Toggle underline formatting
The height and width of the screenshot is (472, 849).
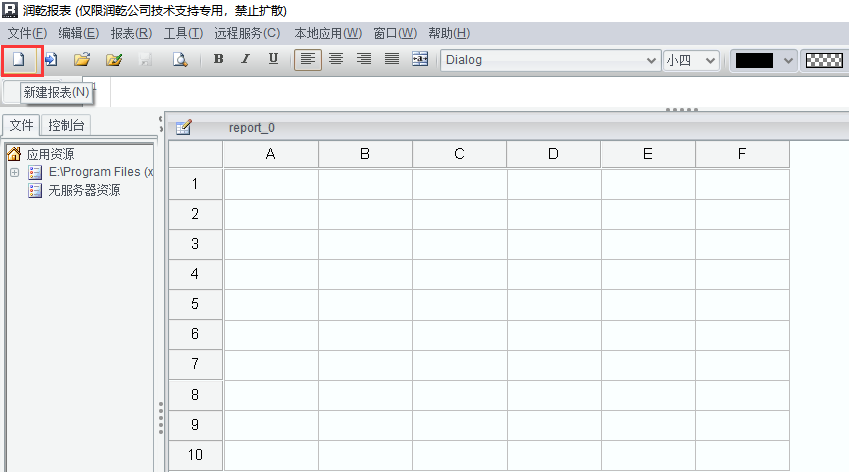click(x=273, y=60)
